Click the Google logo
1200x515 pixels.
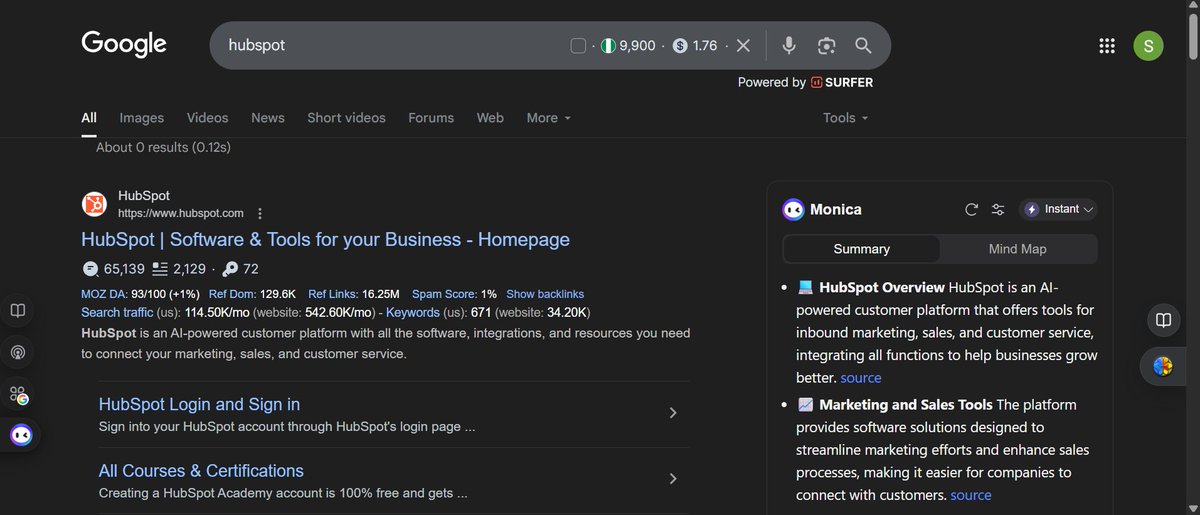click(x=124, y=44)
